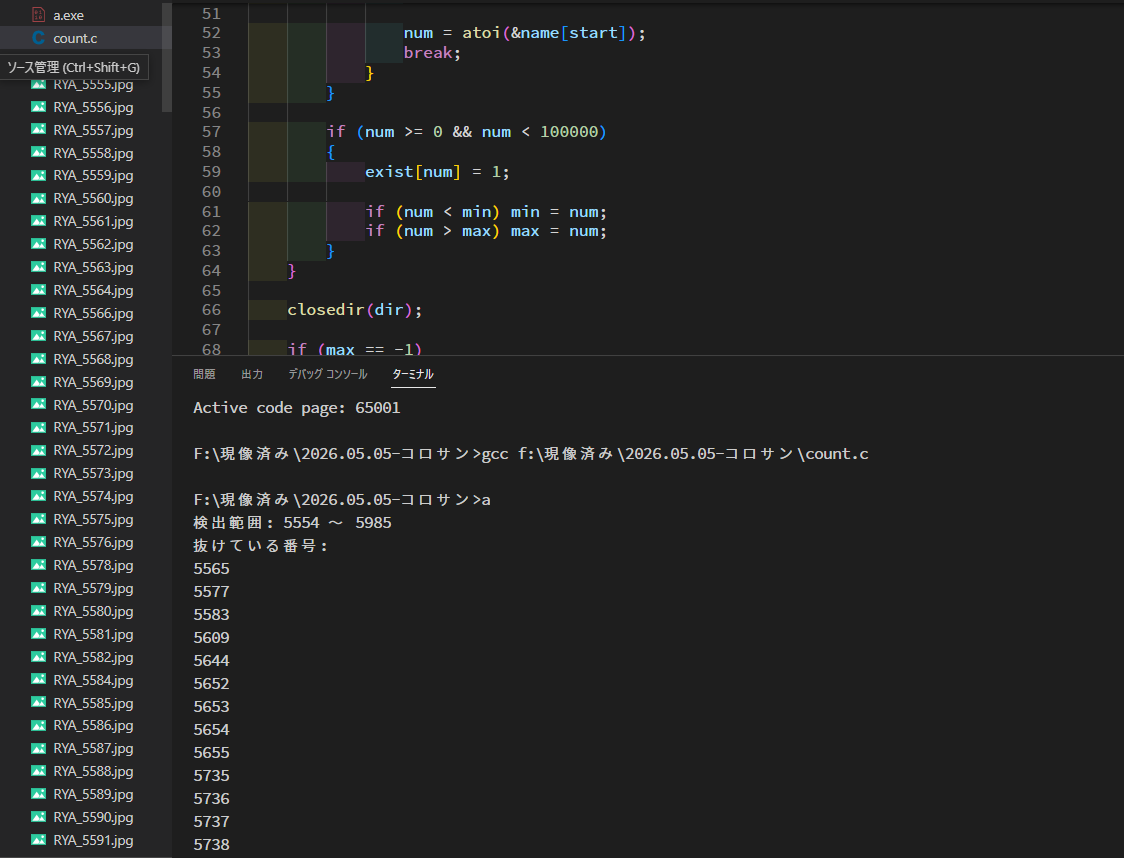Switch to the 問題 panel tab
This screenshot has width=1124, height=858.
[x=204, y=374]
